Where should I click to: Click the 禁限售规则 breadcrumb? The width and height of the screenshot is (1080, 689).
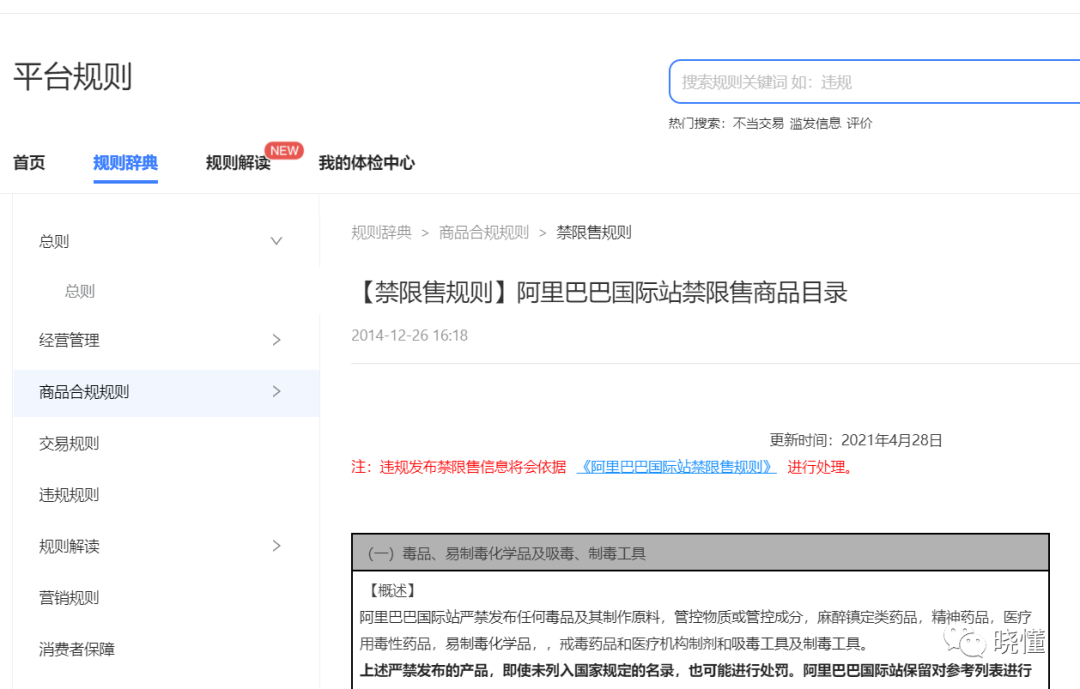pos(594,233)
